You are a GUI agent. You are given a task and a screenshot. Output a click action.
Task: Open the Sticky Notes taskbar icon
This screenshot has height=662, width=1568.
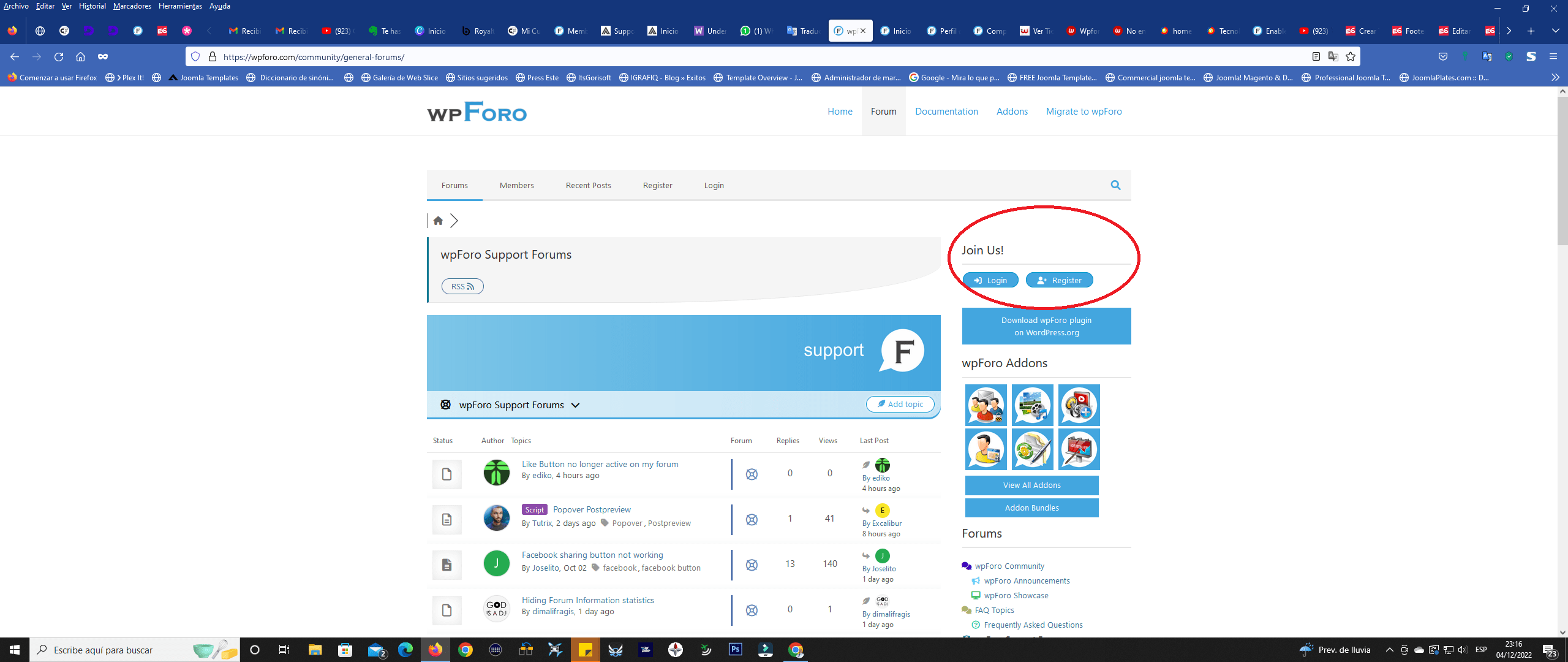click(x=585, y=650)
